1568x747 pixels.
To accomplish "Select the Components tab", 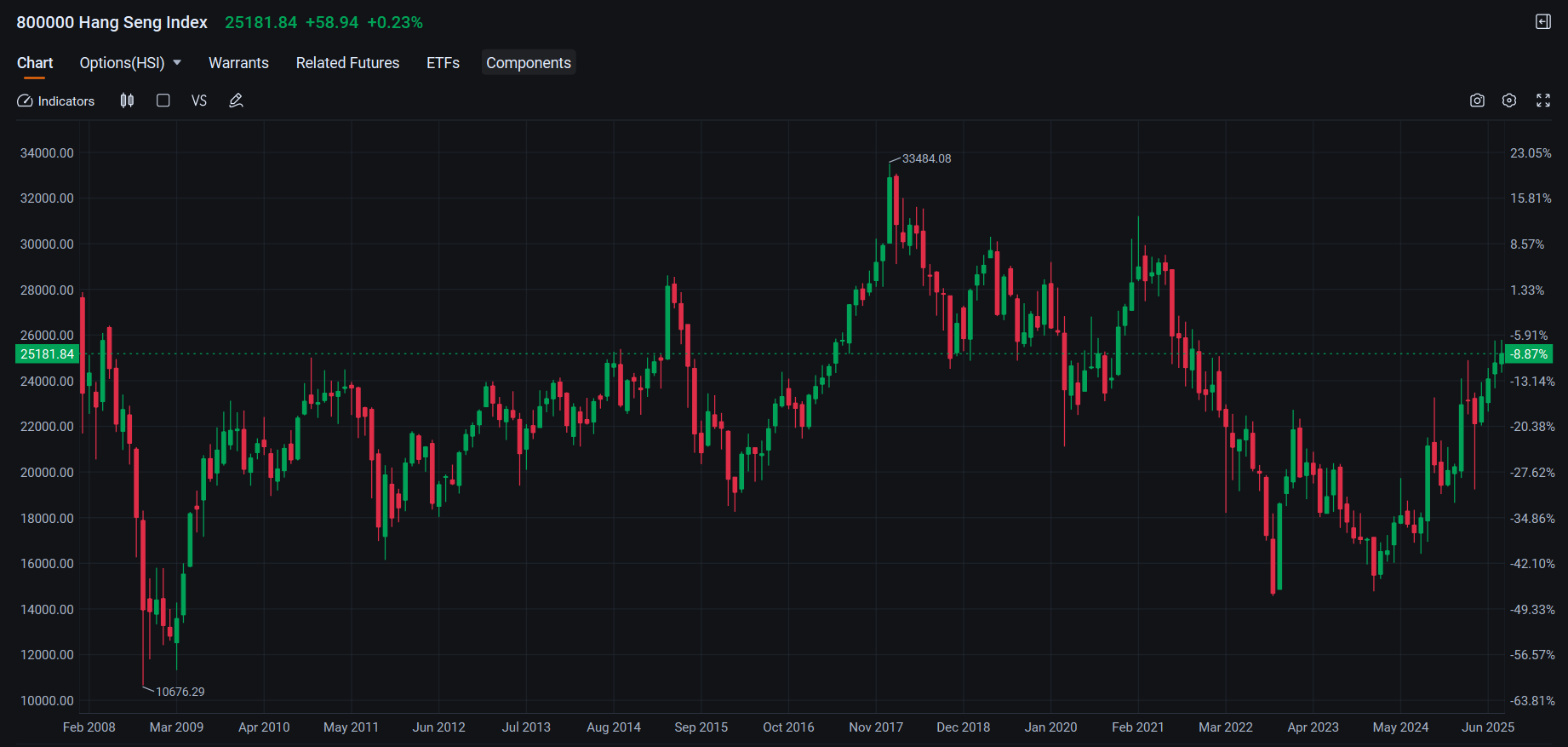I will (x=529, y=63).
